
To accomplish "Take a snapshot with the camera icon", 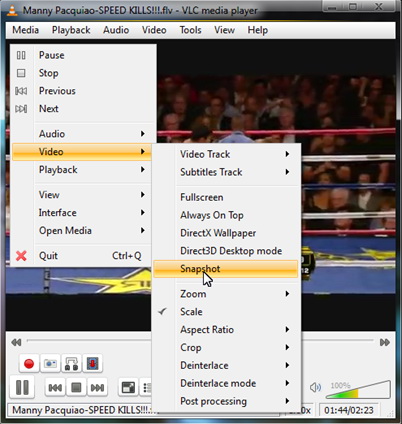I will pos(50,363).
